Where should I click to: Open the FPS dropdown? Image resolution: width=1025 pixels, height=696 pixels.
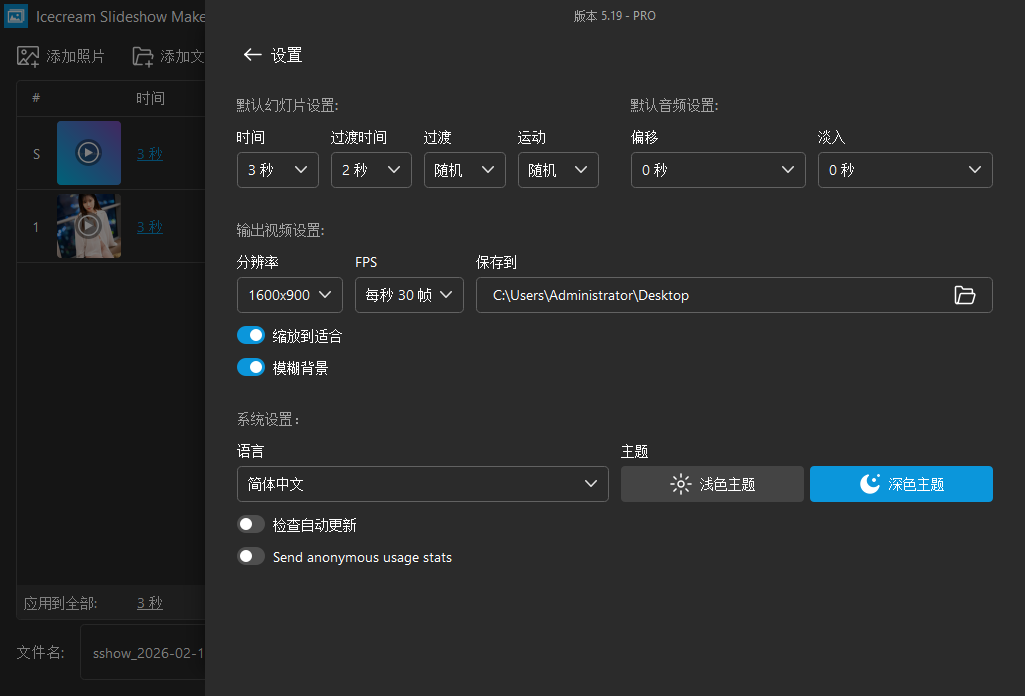click(408, 295)
